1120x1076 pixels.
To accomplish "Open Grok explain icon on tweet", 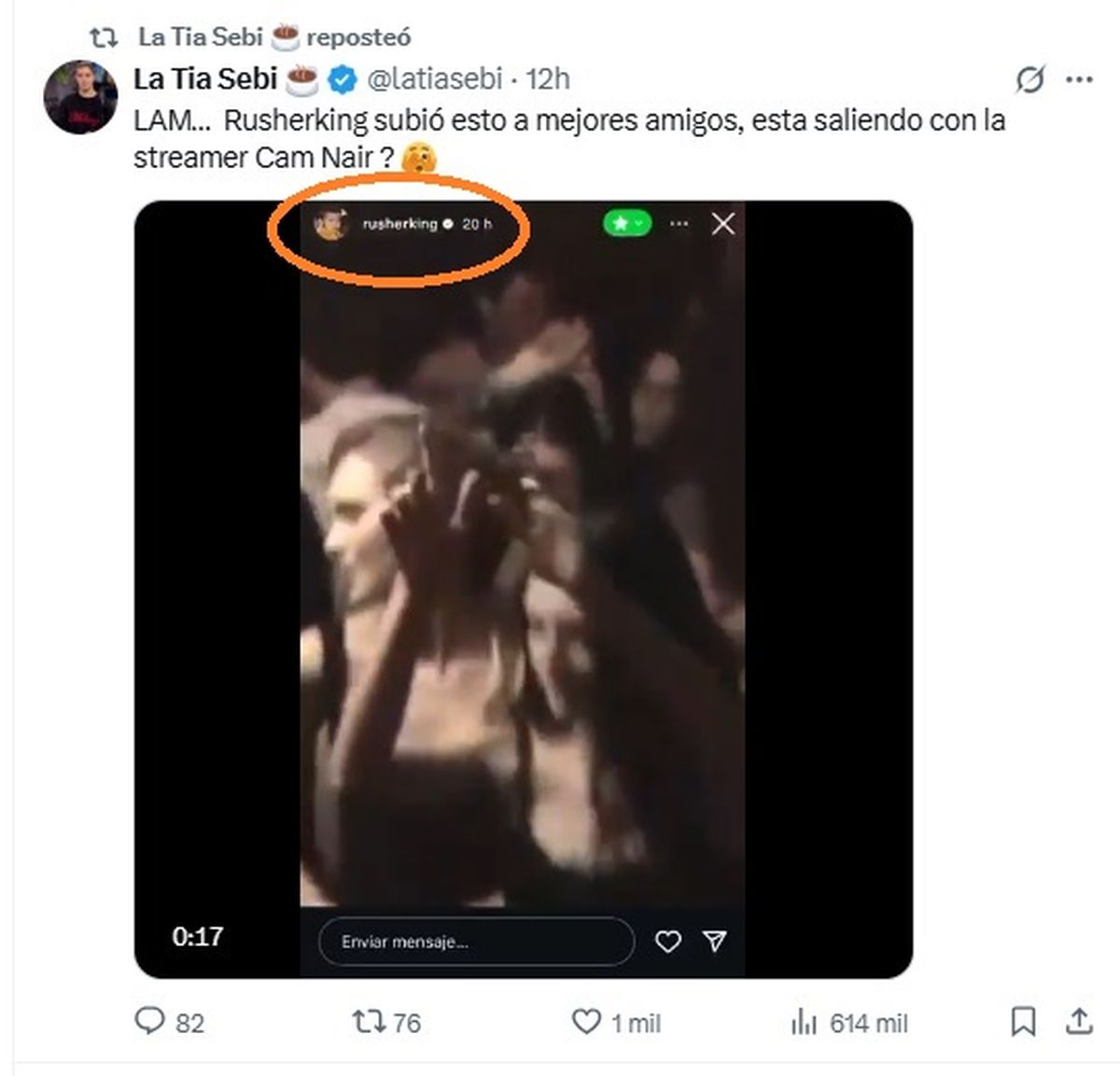I will (1029, 80).
